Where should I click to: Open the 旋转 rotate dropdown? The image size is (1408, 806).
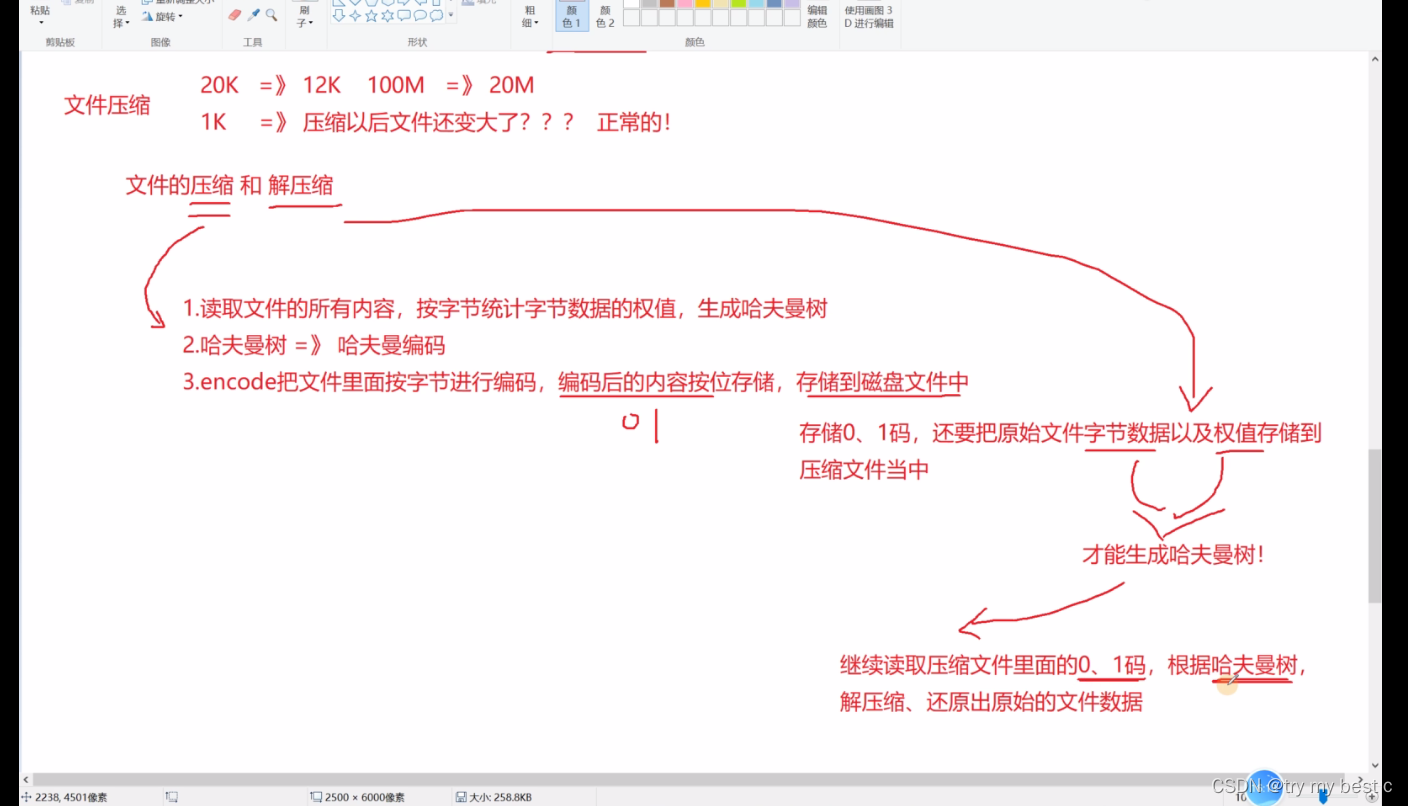tap(163, 17)
